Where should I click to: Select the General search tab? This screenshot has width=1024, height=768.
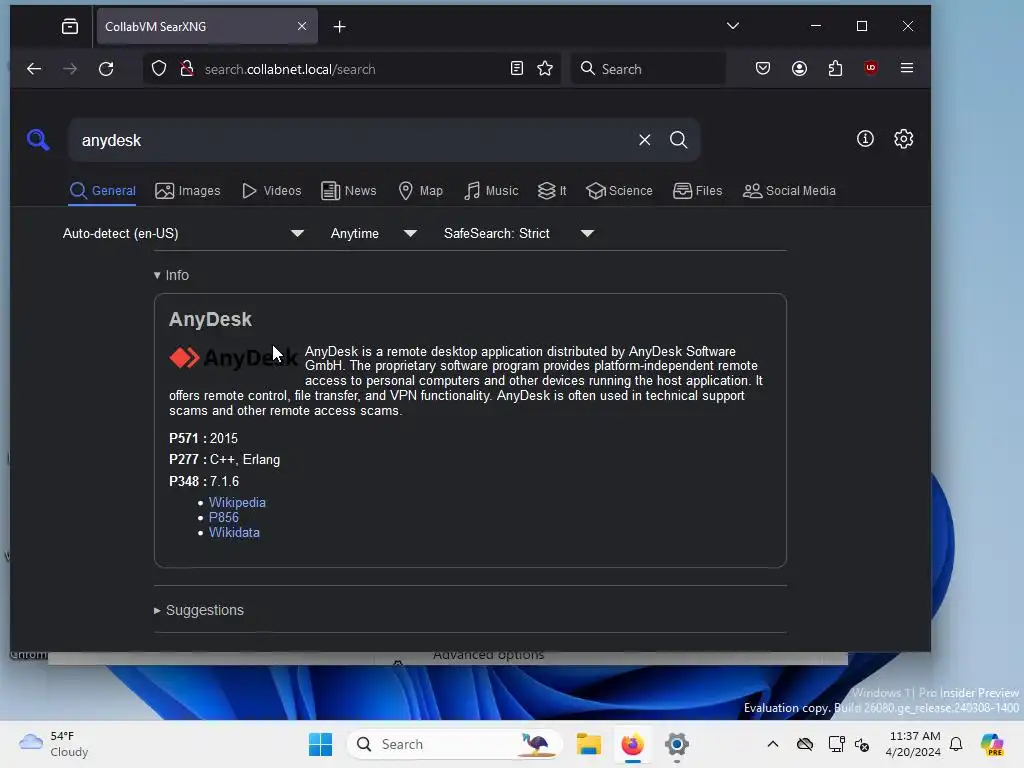pyautogui.click(x=103, y=191)
